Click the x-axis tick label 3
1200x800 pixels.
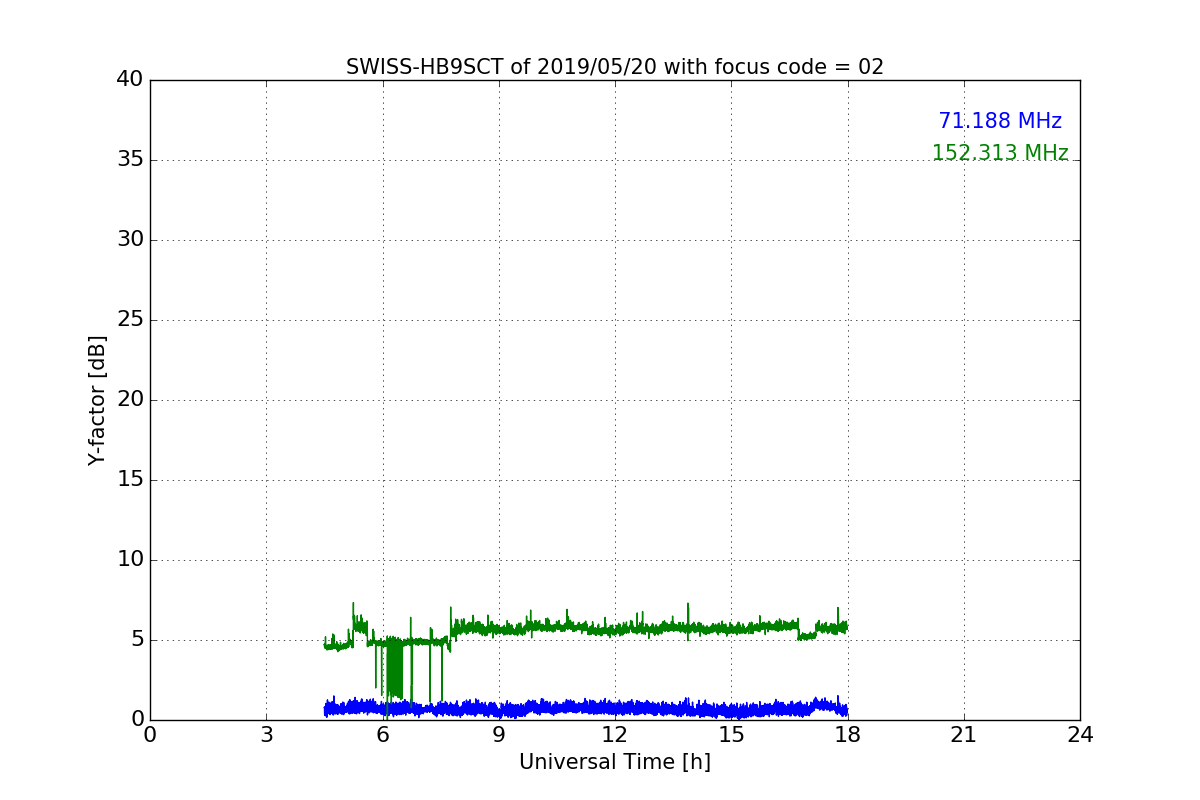[266, 735]
